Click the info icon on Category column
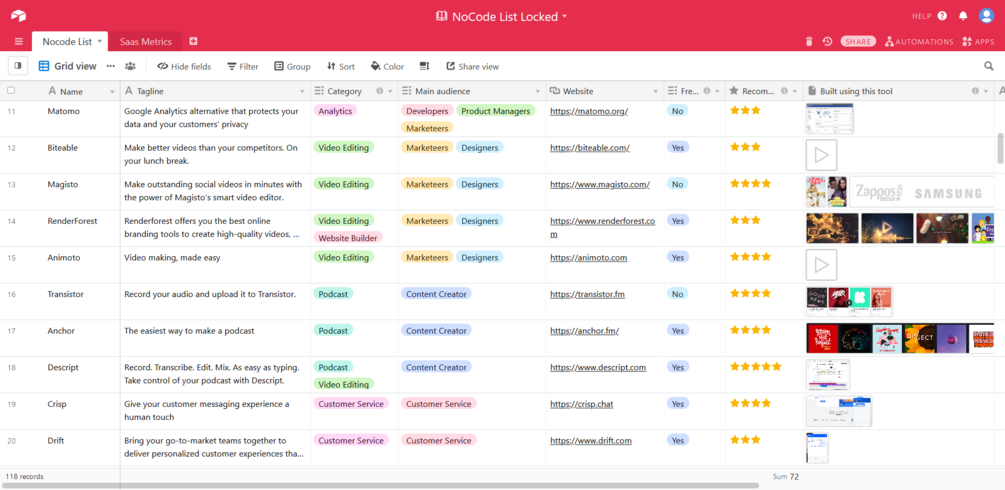 (379, 91)
